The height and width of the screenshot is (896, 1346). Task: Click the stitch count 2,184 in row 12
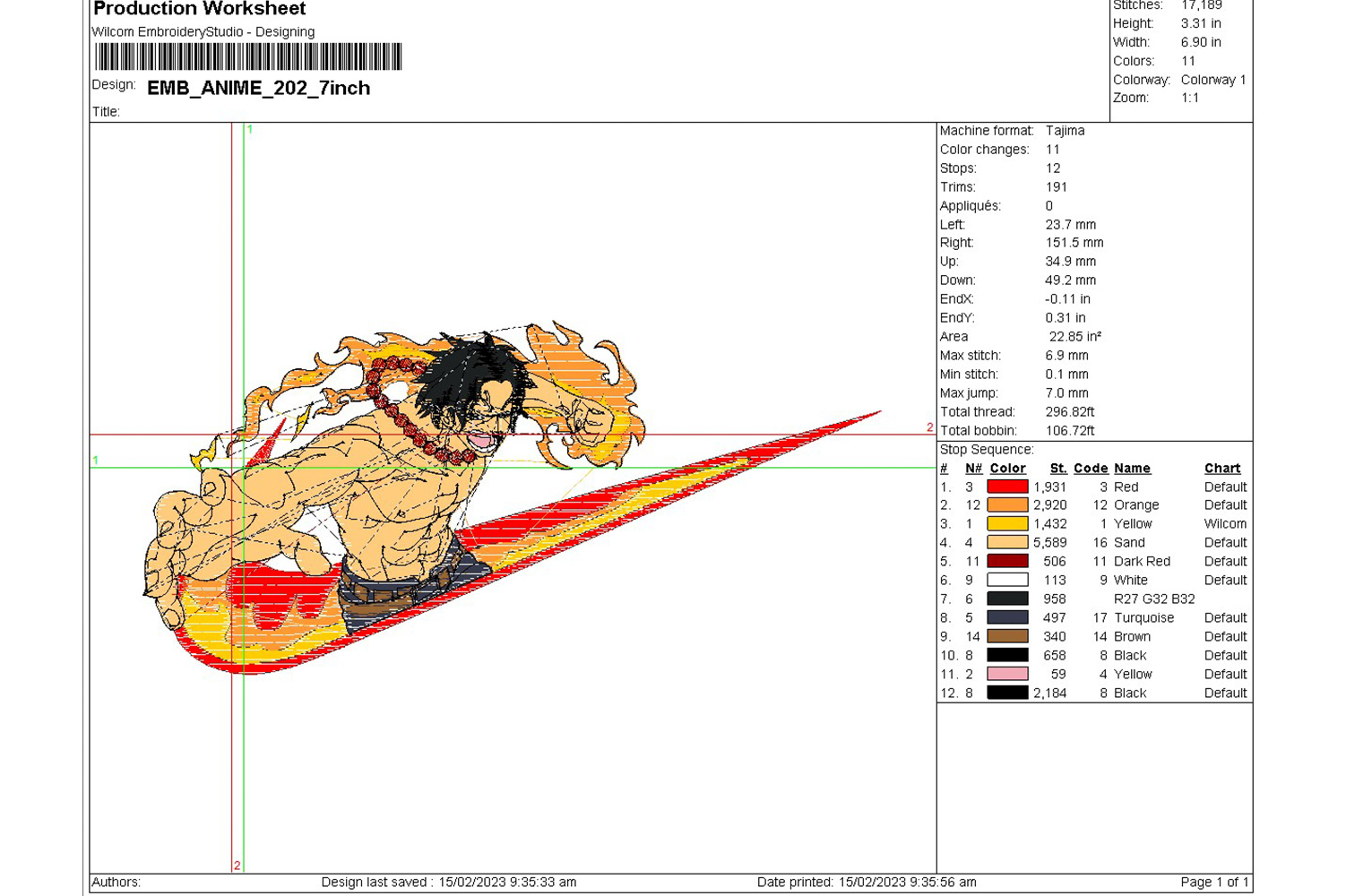pos(1050,694)
